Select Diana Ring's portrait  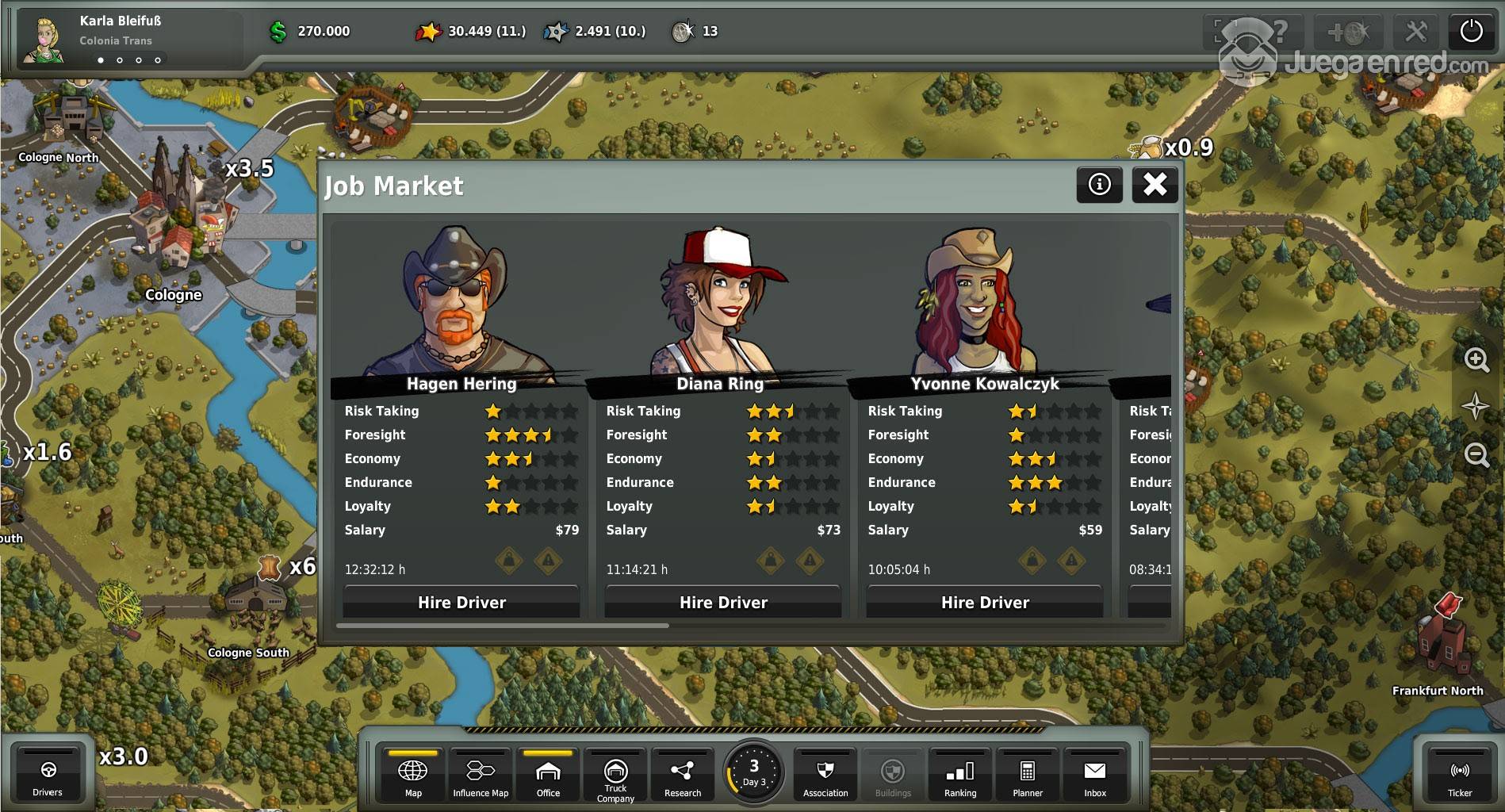pyautogui.click(x=720, y=301)
